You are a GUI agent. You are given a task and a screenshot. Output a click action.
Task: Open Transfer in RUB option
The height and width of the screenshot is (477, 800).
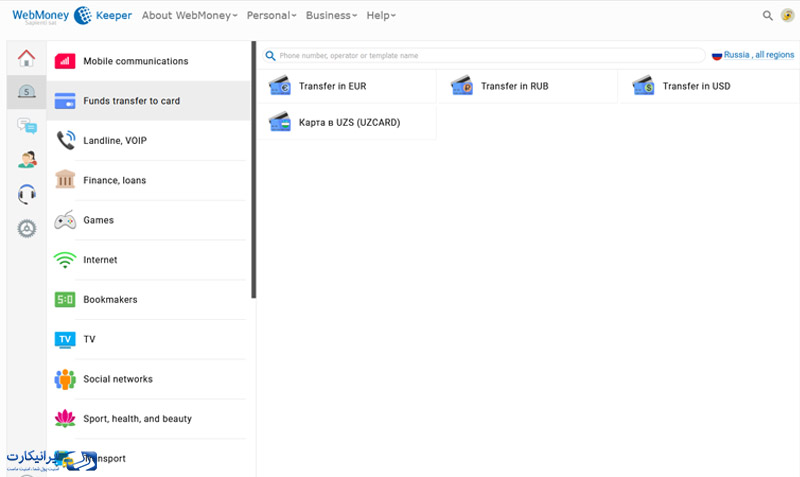click(x=528, y=86)
